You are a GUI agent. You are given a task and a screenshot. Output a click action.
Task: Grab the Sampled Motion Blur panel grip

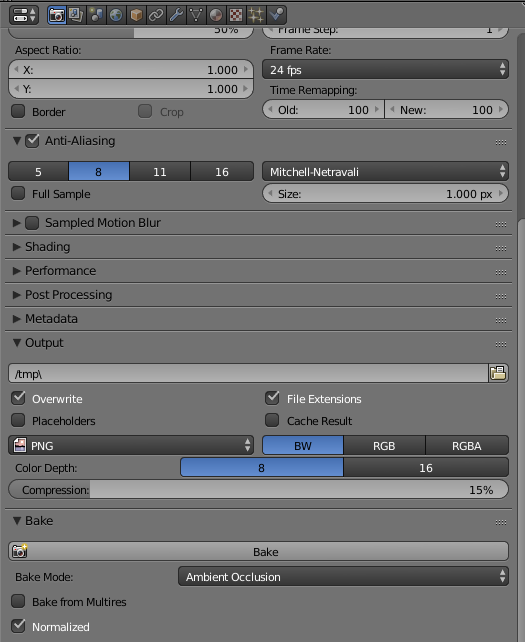pos(501,224)
